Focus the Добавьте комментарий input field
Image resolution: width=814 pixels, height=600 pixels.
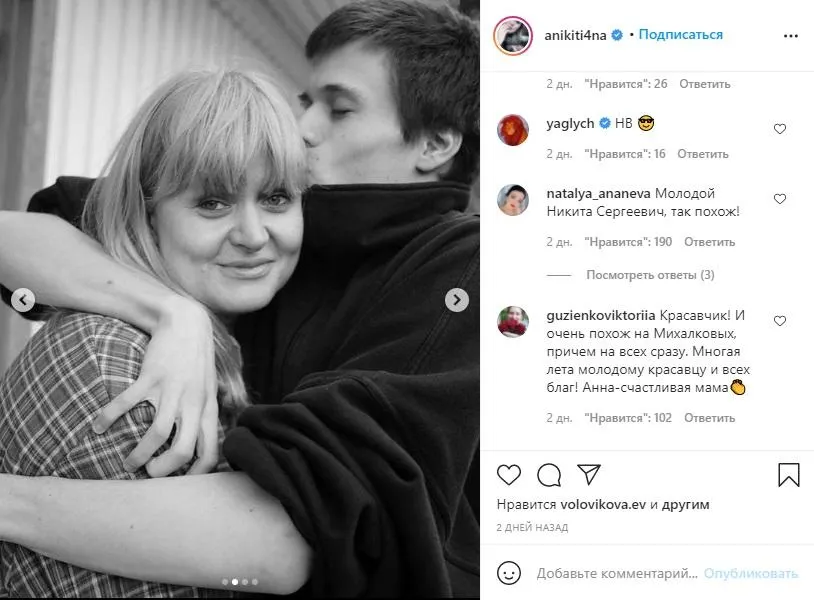617,573
